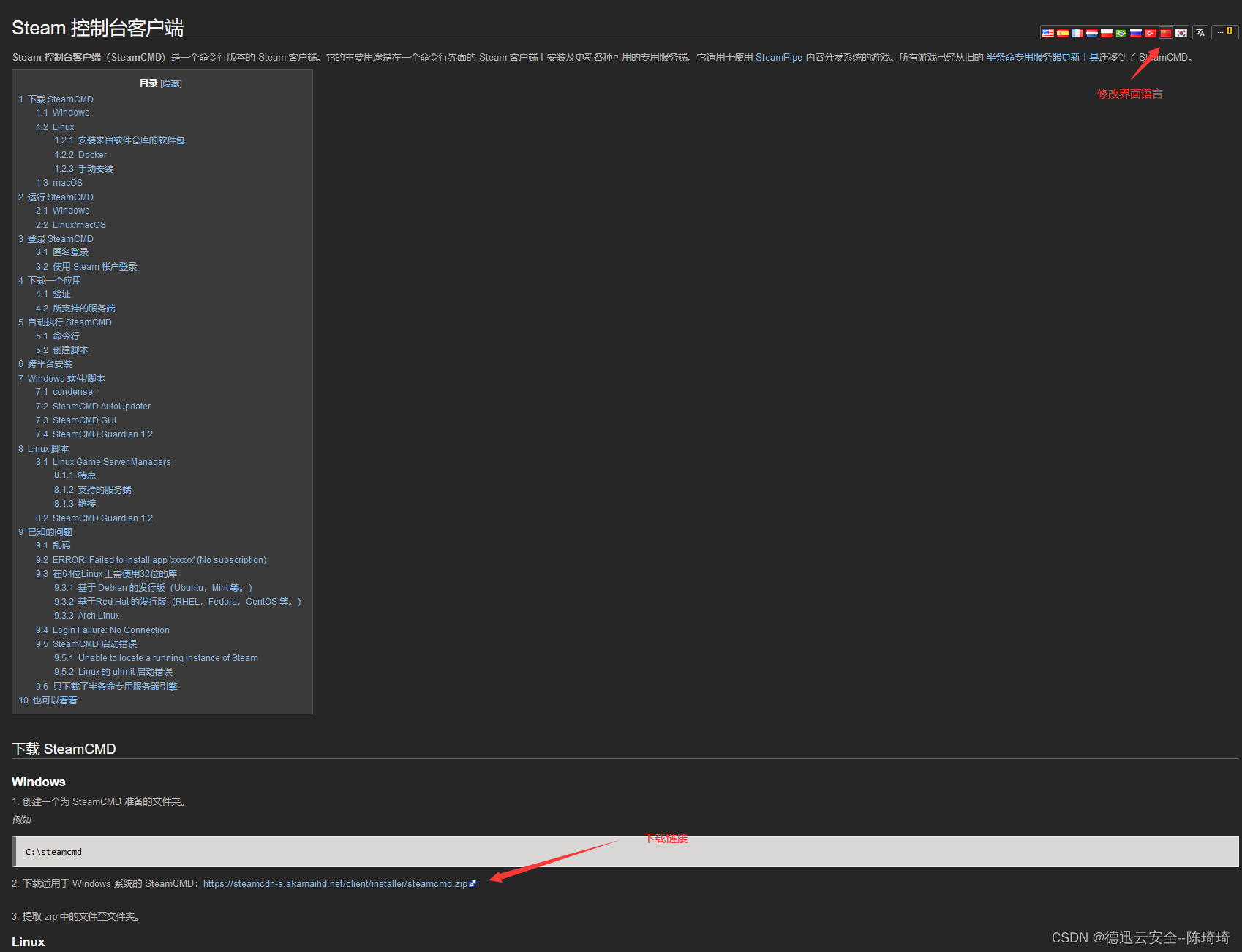Go to contents entry 2.1 Windows
The image size is (1242, 952).
(63, 211)
